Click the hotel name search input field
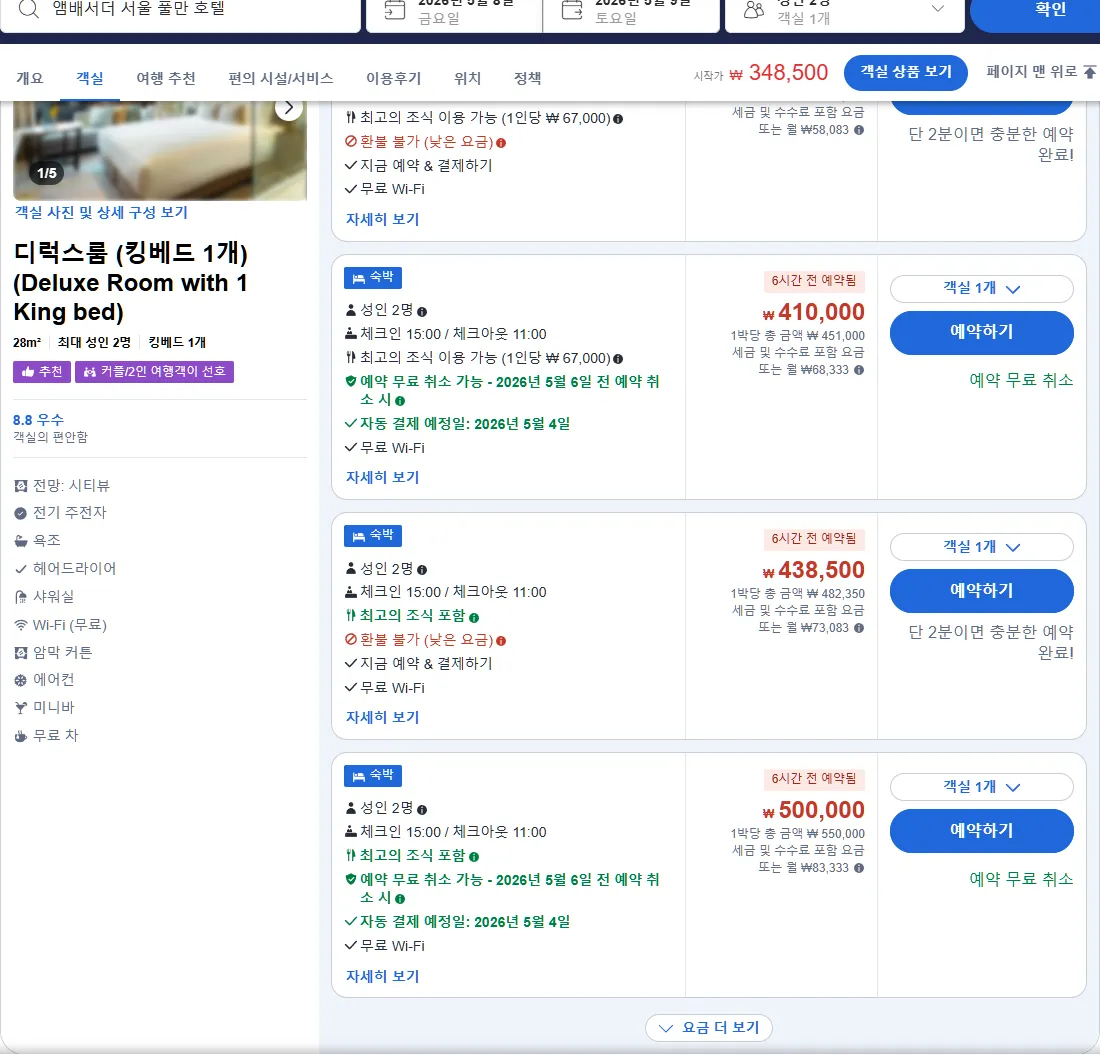 [x=181, y=13]
